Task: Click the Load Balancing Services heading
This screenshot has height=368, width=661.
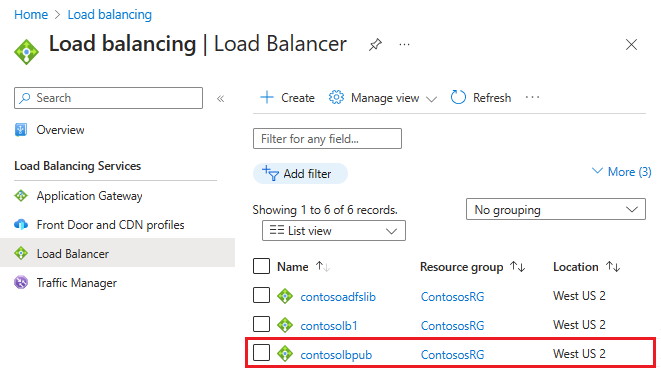Action: pos(78,166)
